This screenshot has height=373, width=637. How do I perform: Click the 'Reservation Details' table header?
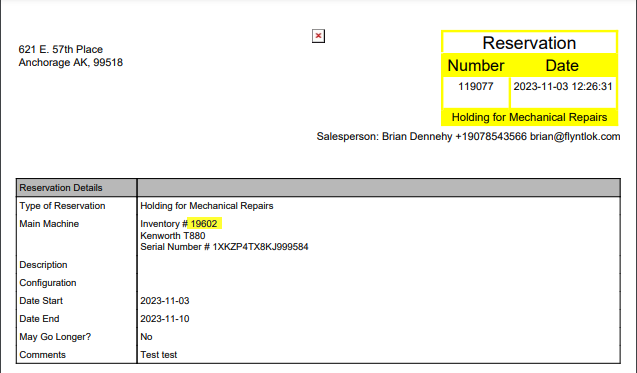click(61, 188)
